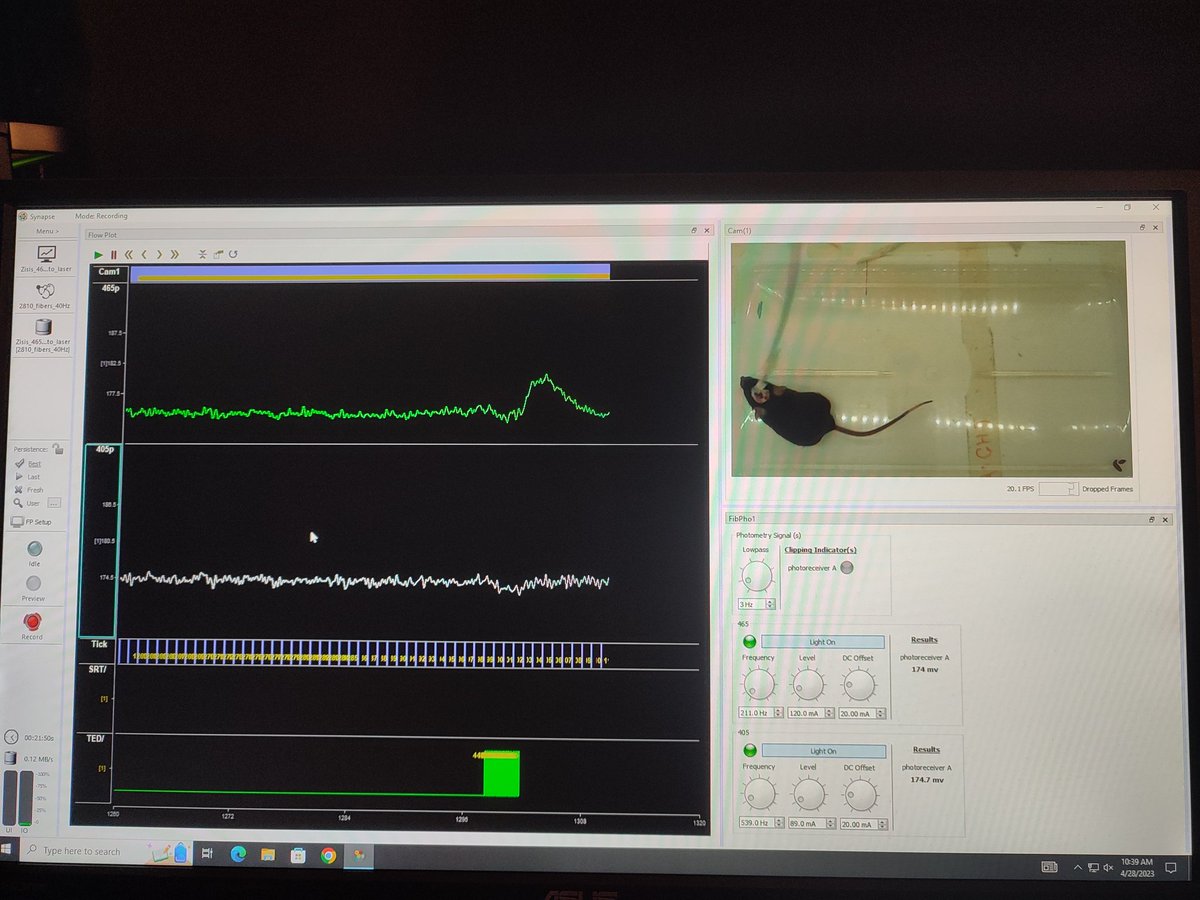Viewport: 1200px width, 900px height.
Task: Click the 405 20.00 mA DC offset spinner
Action: [881, 824]
